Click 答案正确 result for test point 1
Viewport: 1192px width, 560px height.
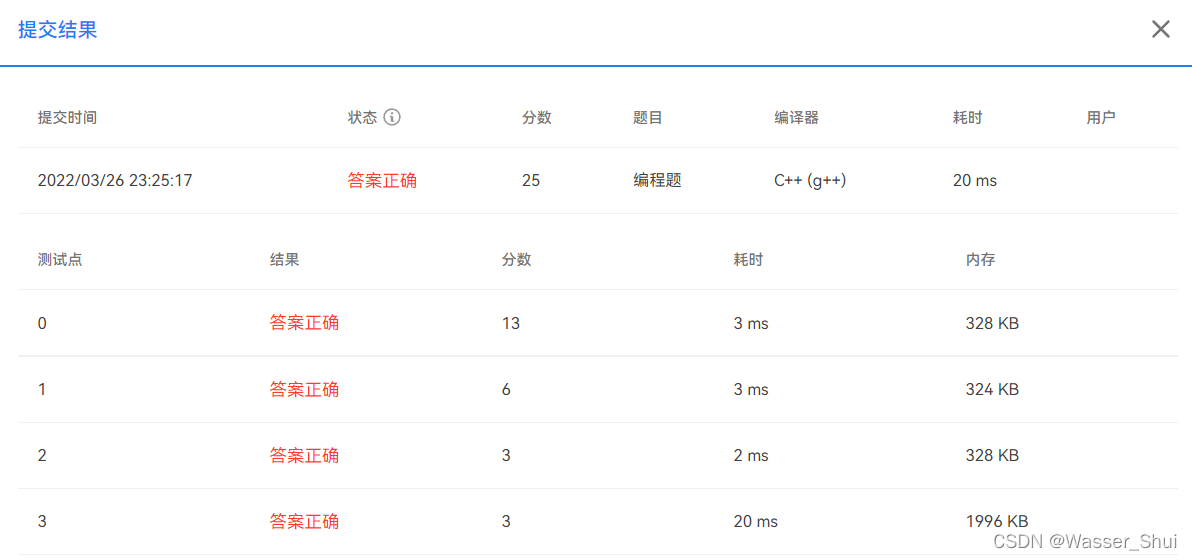pyautogui.click(x=304, y=390)
